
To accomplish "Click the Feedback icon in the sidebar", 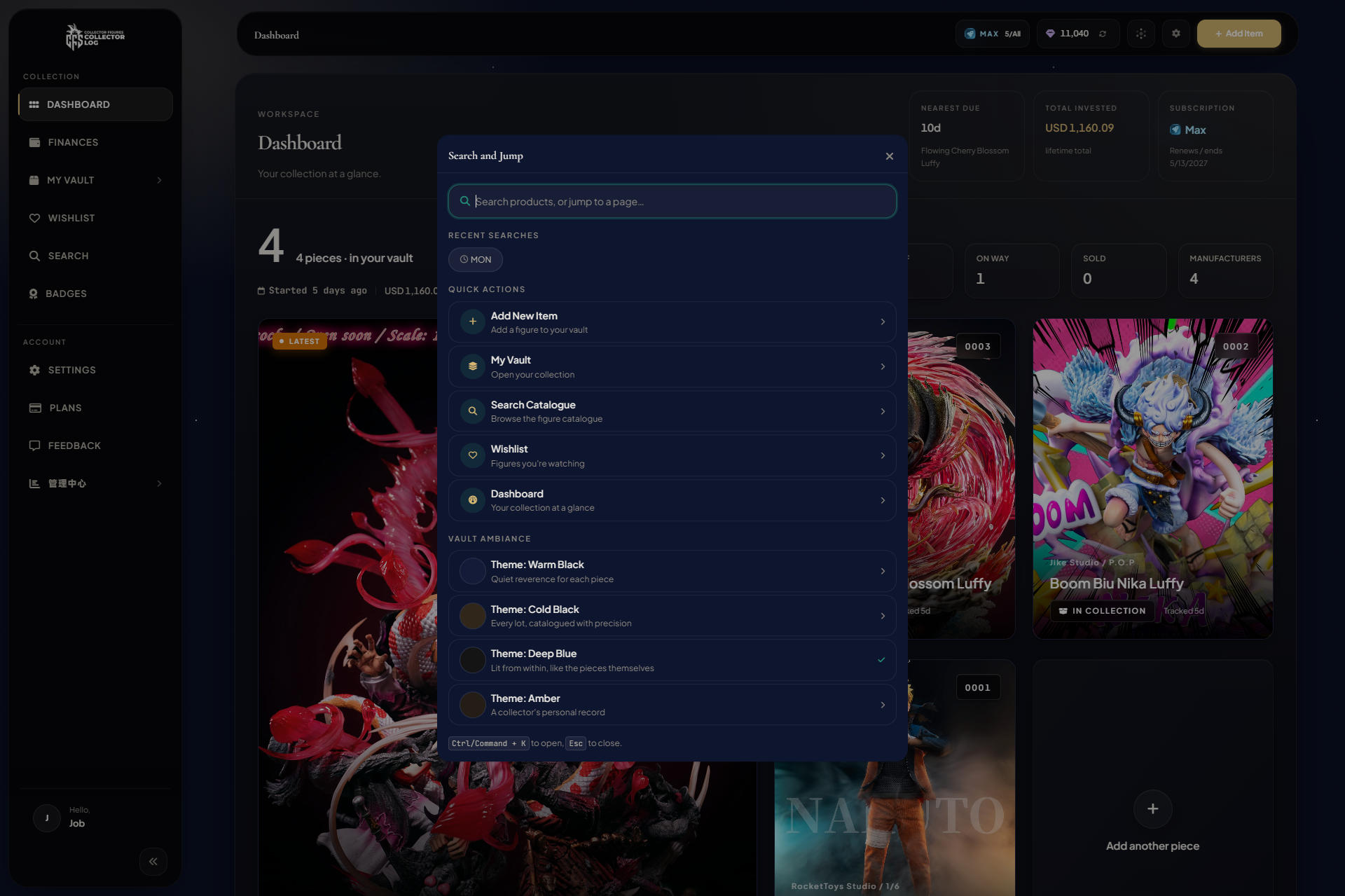I will pos(35,445).
